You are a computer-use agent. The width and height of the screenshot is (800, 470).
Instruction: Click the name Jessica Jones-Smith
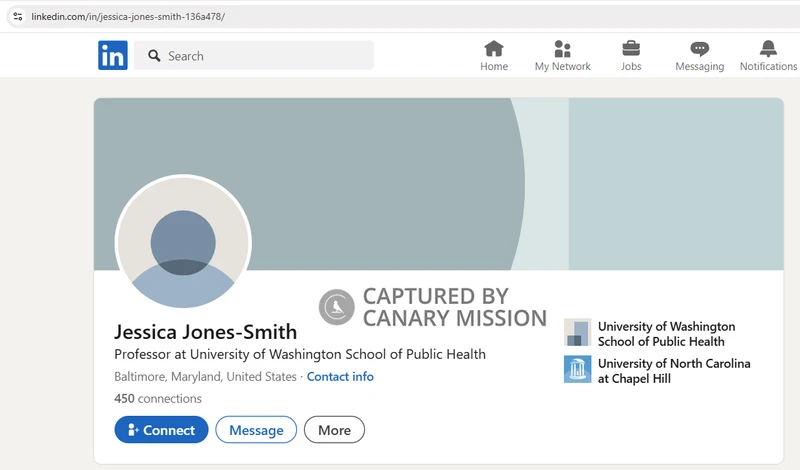(x=206, y=332)
